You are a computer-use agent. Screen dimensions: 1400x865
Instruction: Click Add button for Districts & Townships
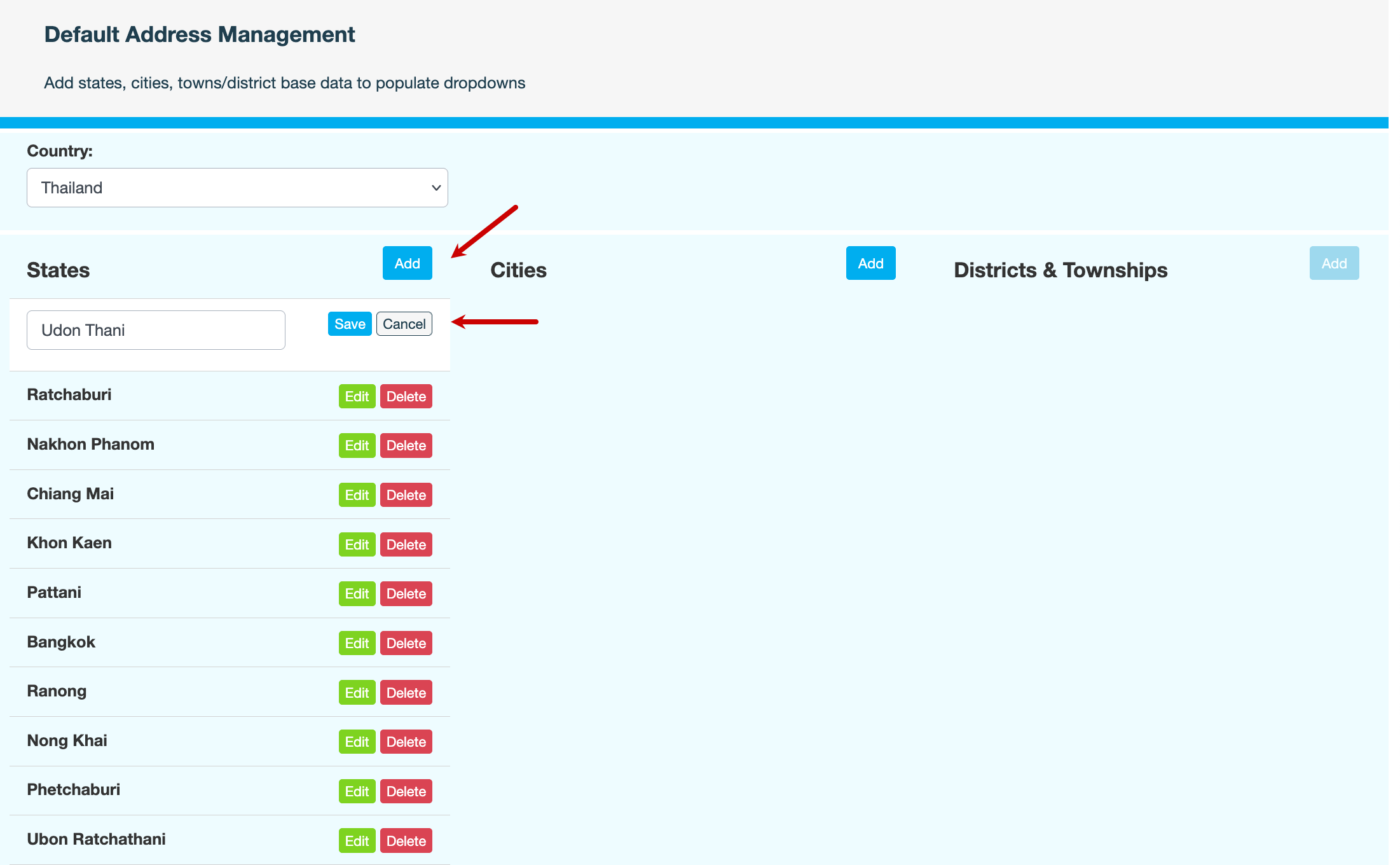[x=1334, y=263]
